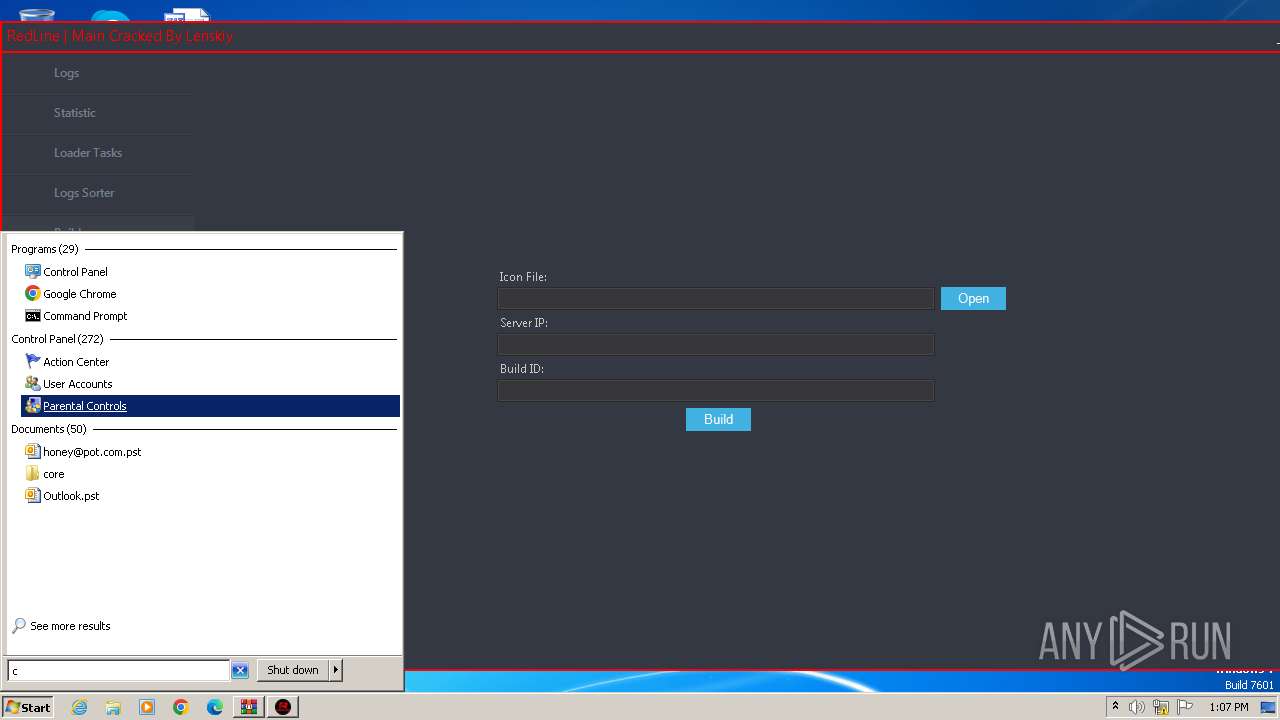Launch Google Chrome from Start search results

pyautogui.click(x=79, y=294)
